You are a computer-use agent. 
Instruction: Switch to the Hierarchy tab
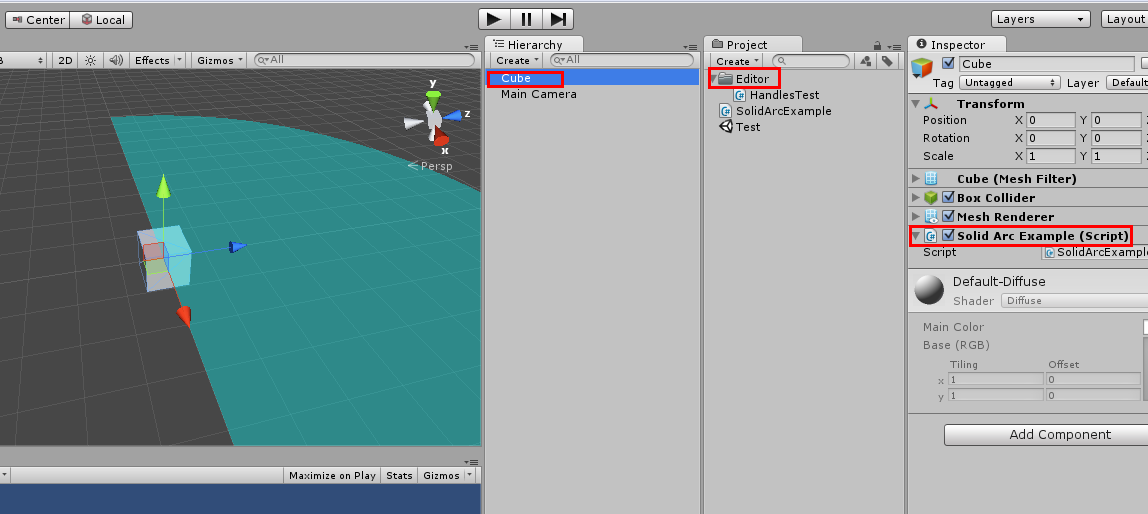(x=533, y=45)
